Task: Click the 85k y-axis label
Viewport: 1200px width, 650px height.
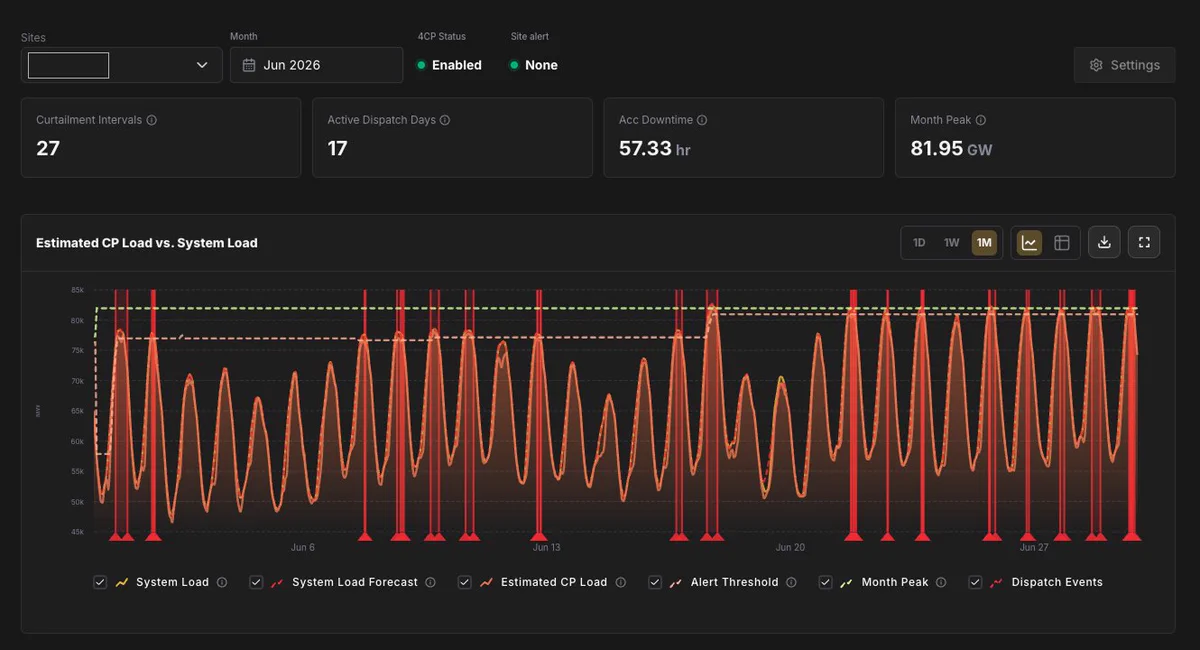Action: point(77,290)
